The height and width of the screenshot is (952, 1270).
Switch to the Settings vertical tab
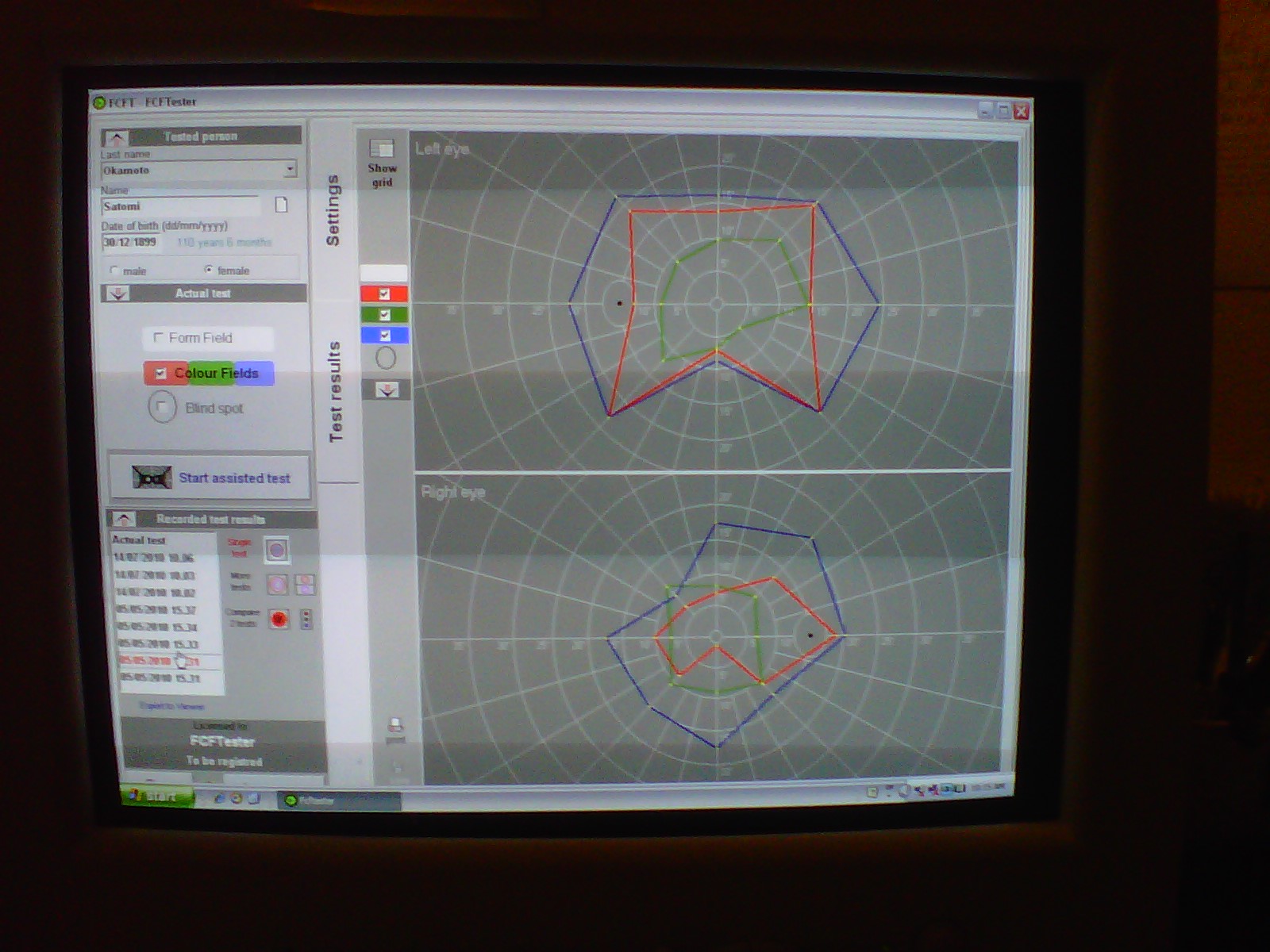pos(333,210)
